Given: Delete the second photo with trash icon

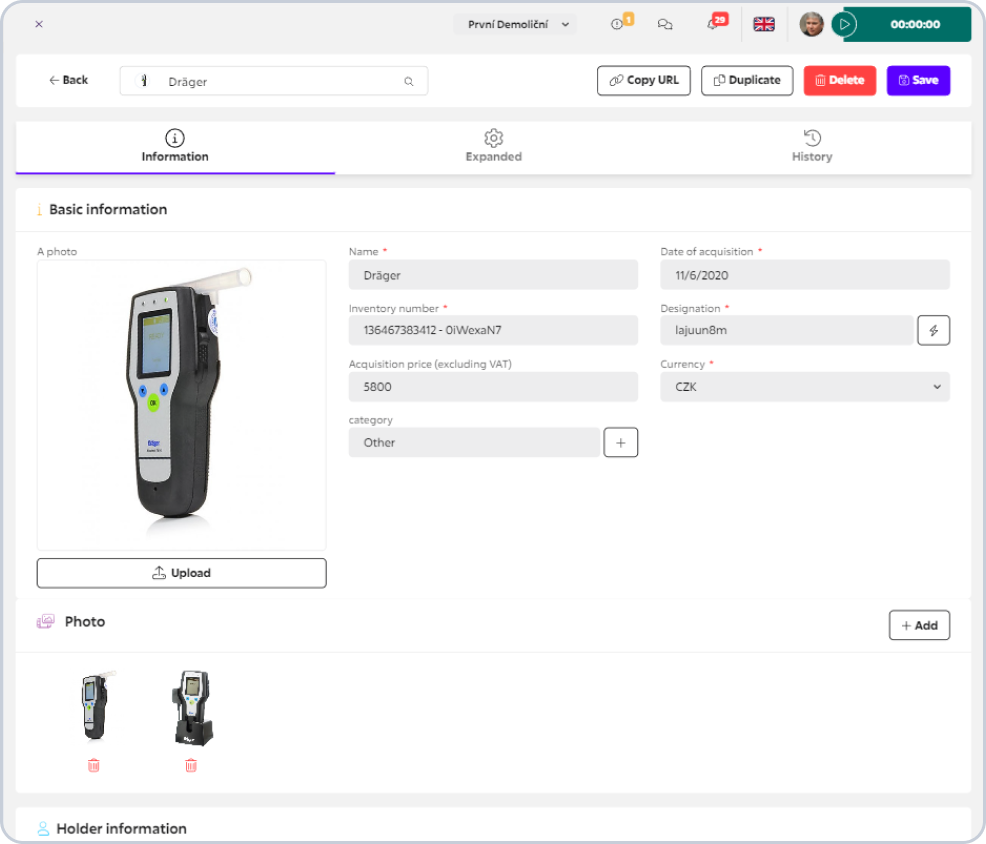Looking at the screenshot, I should (191, 765).
